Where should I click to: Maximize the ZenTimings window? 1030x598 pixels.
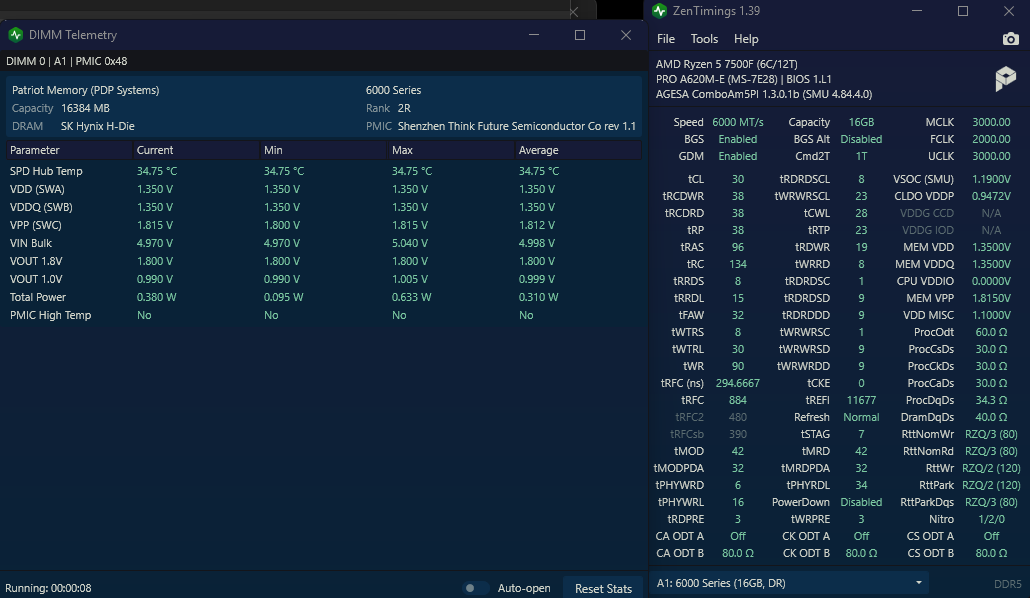point(963,11)
